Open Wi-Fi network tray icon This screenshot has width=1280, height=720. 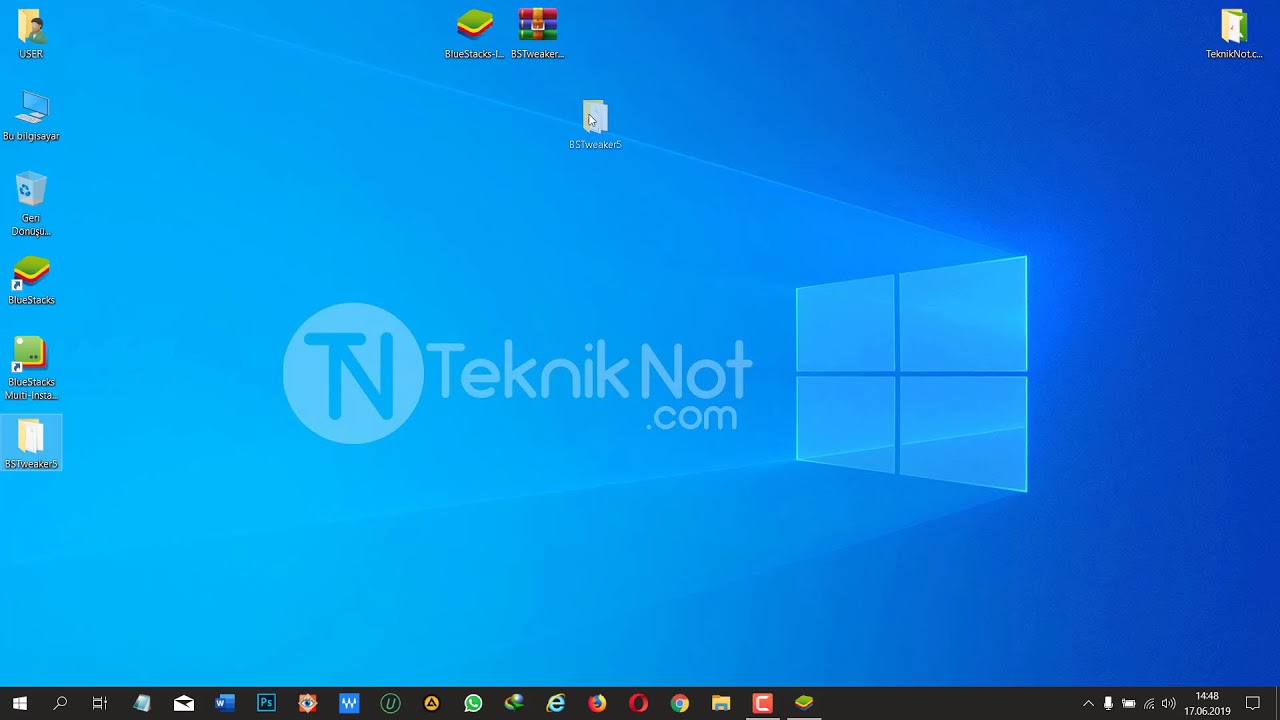tap(1149, 704)
